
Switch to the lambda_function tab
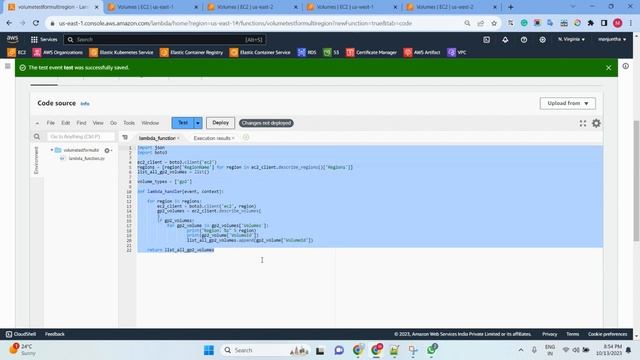158,138
